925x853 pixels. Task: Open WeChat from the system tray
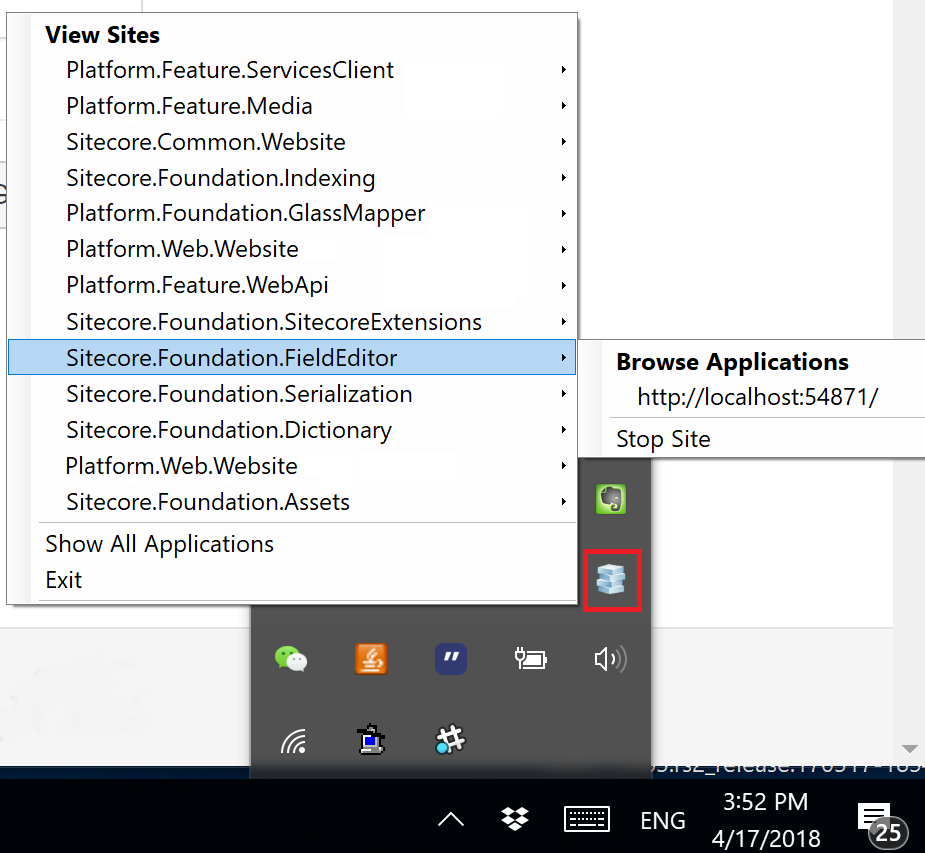[x=291, y=659]
